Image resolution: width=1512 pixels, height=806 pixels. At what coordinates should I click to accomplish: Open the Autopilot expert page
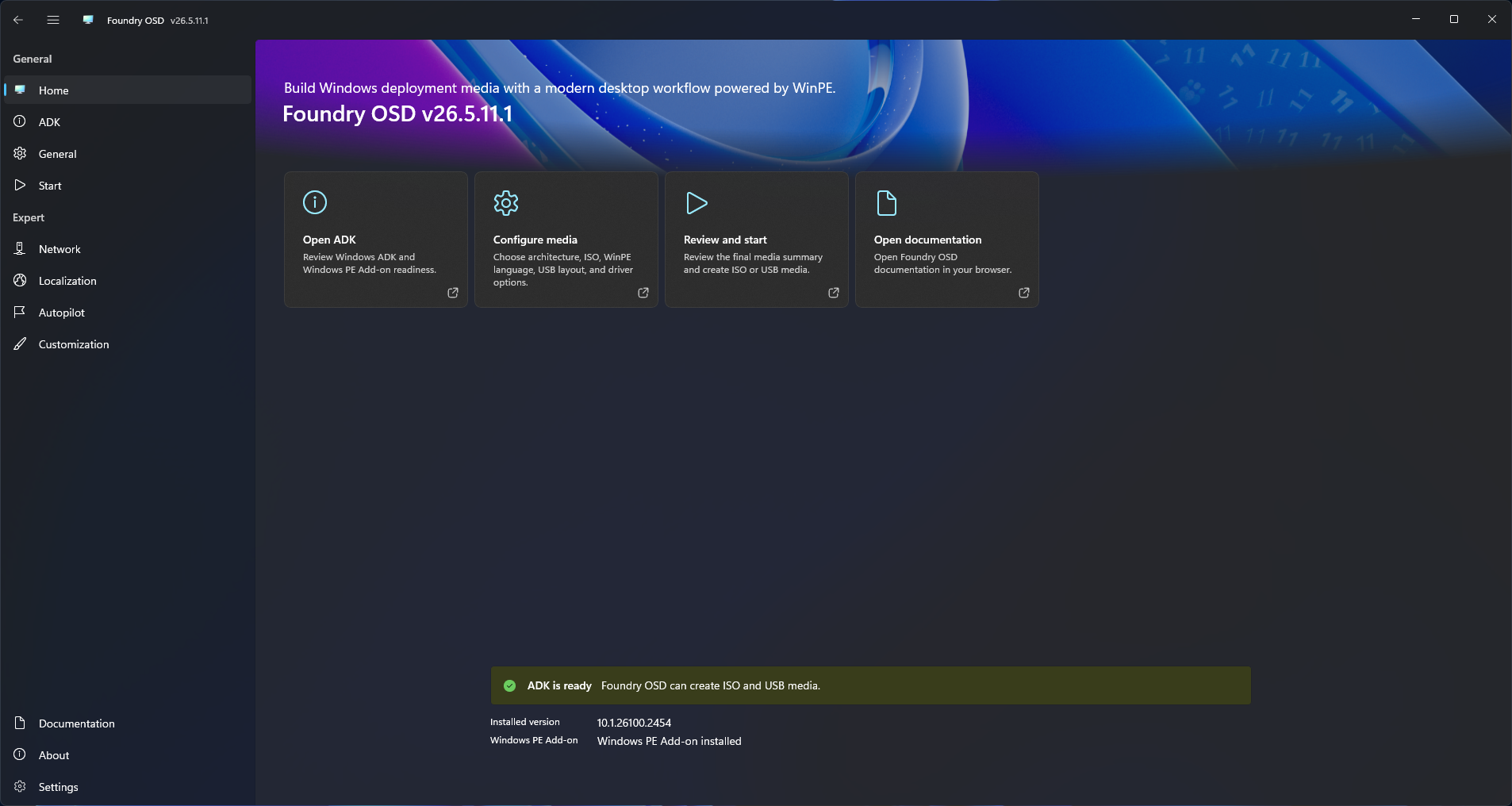click(x=128, y=312)
